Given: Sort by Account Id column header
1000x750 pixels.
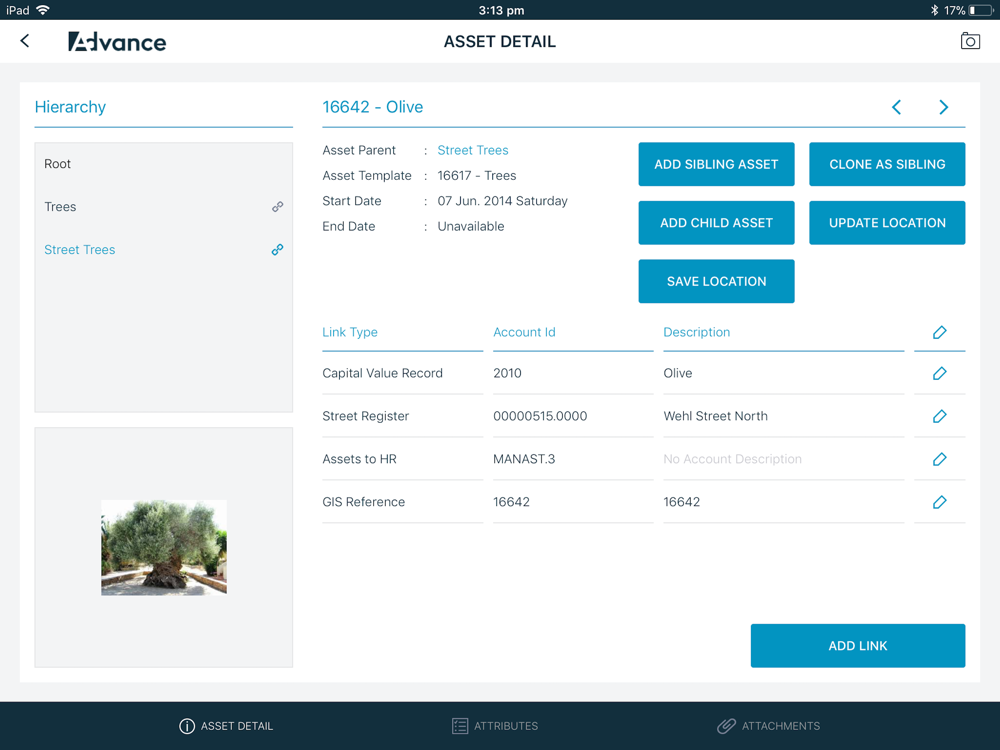Looking at the screenshot, I should [524, 332].
